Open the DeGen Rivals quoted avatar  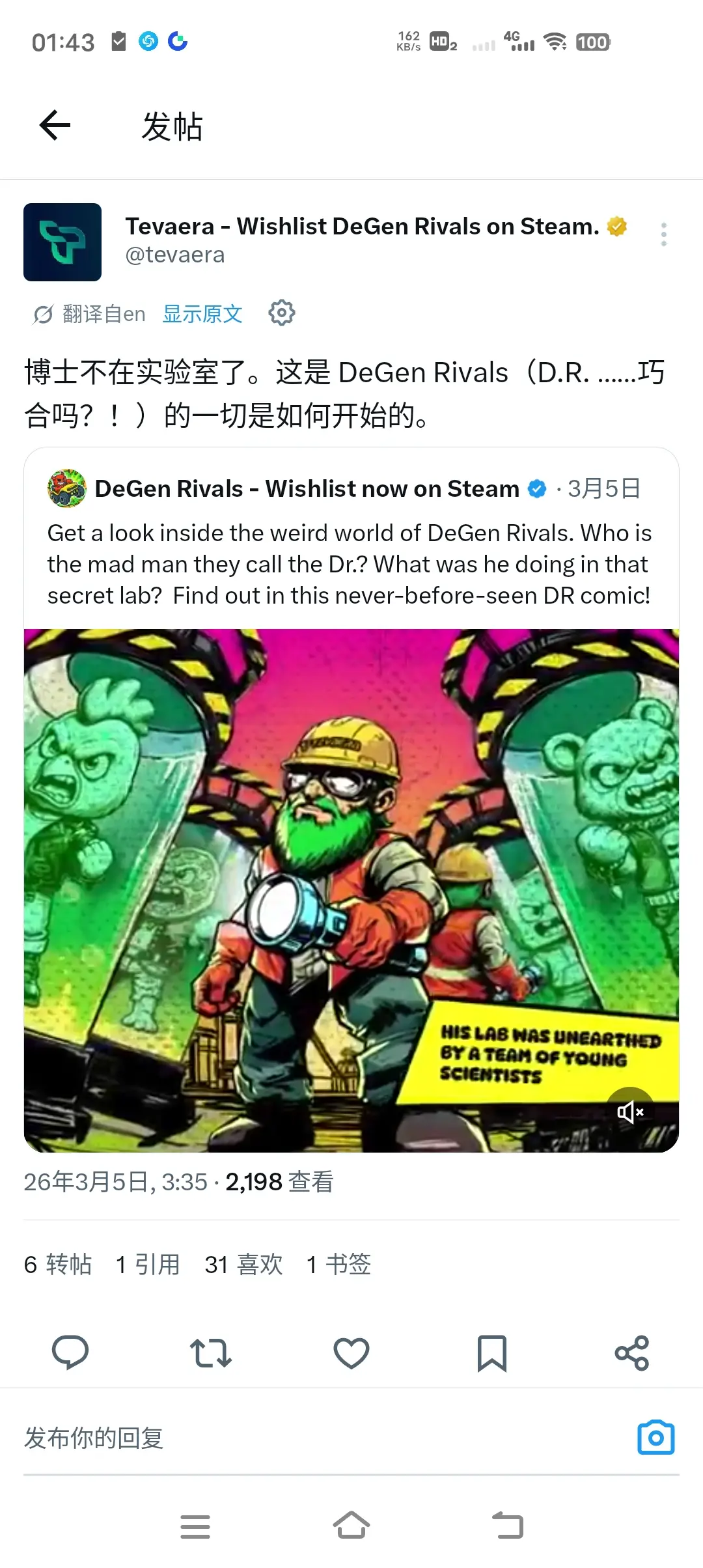click(x=67, y=488)
